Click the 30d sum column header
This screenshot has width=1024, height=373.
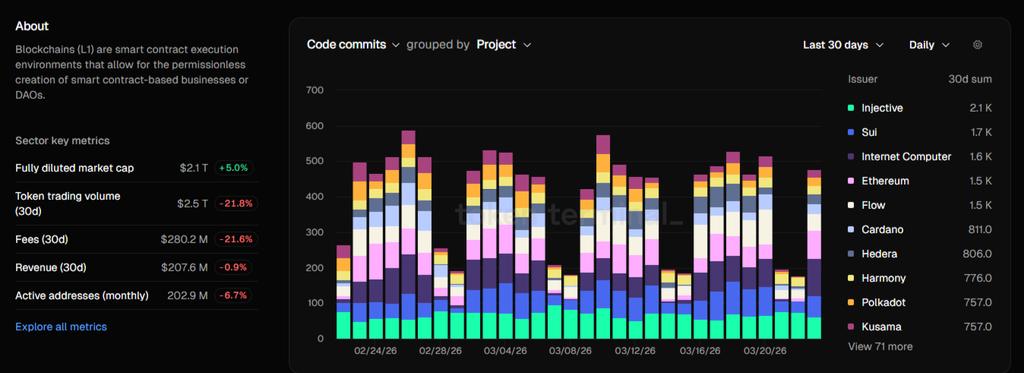point(970,79)
